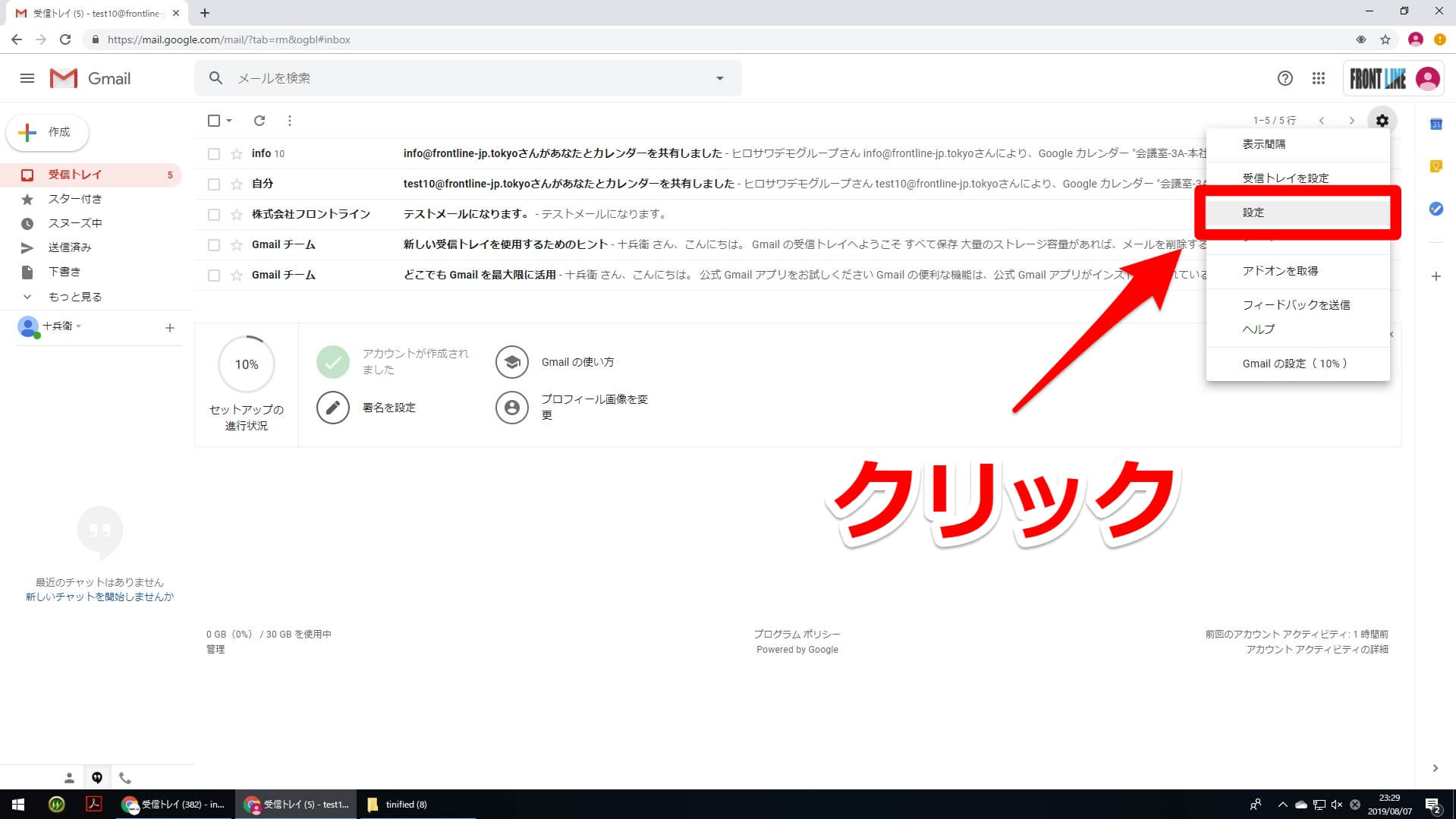Open the 下書き folder
1456x819 pixels.
coord(91,272)
